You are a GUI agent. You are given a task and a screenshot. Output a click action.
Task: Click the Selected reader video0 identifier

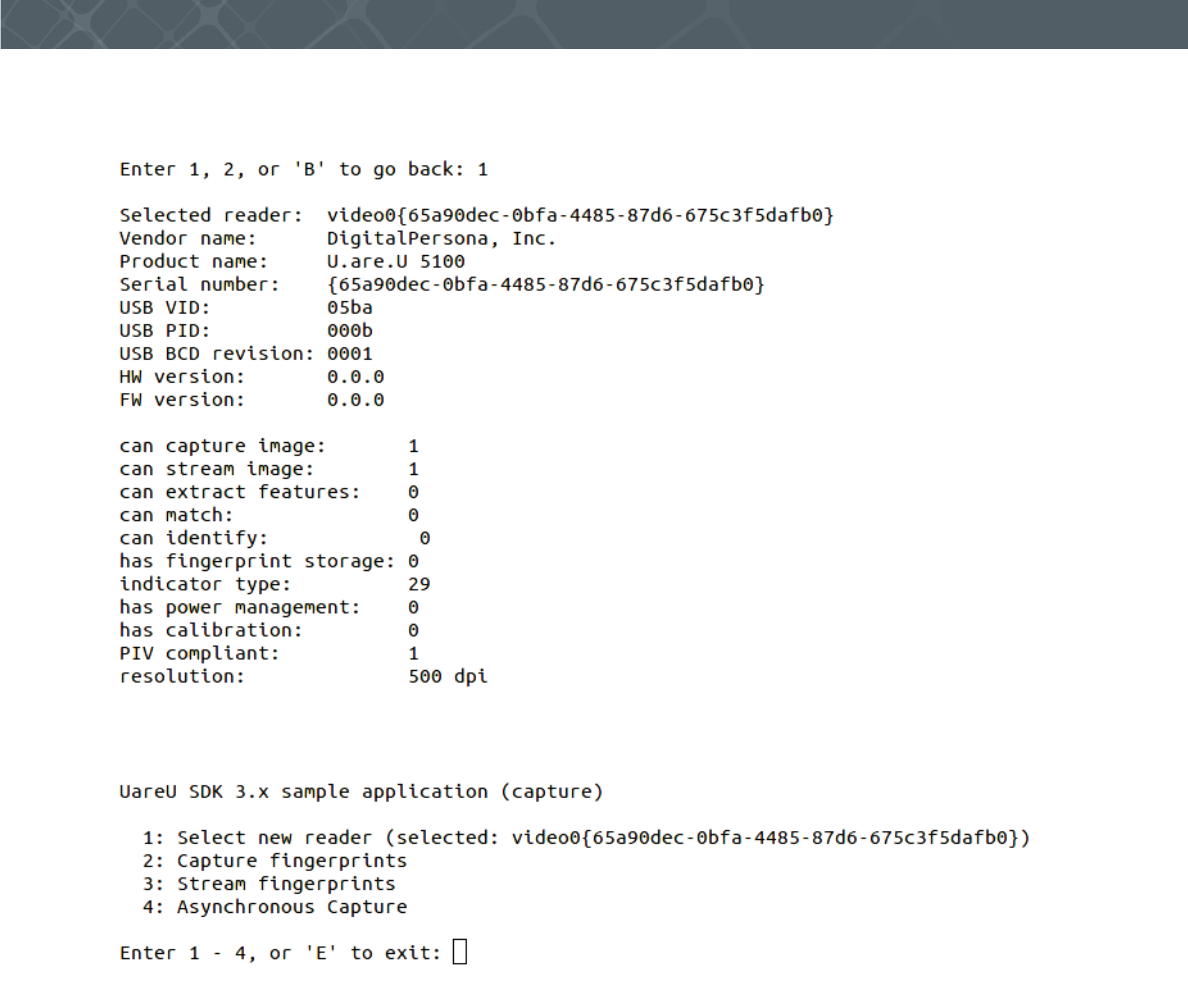point(580,215)
